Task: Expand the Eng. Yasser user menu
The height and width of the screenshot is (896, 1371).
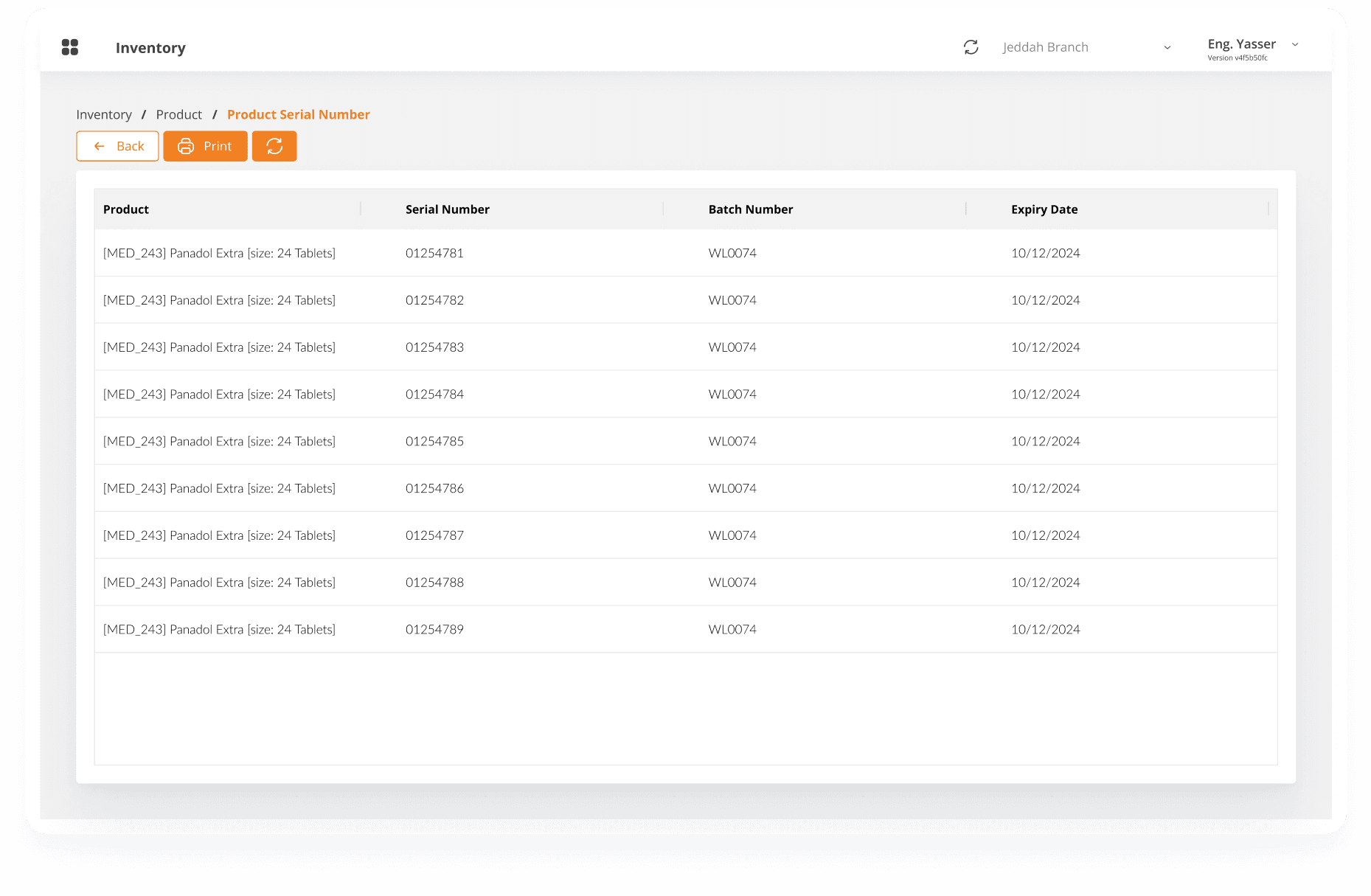Action: (1252, 47)
